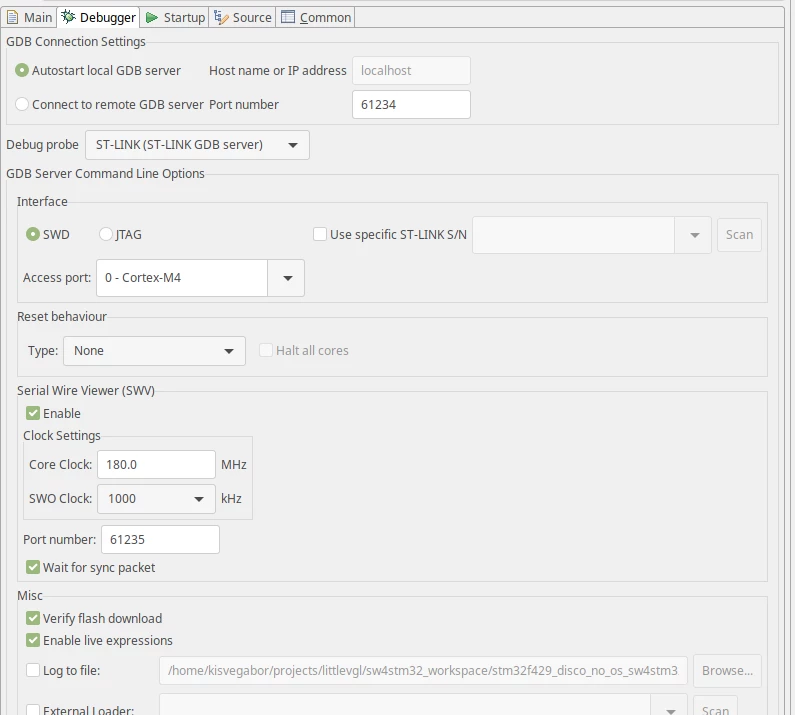The height and width of the screenshot is (715, 795).
Task: Open the Debug probe dropdown
Action: [197, 145]
